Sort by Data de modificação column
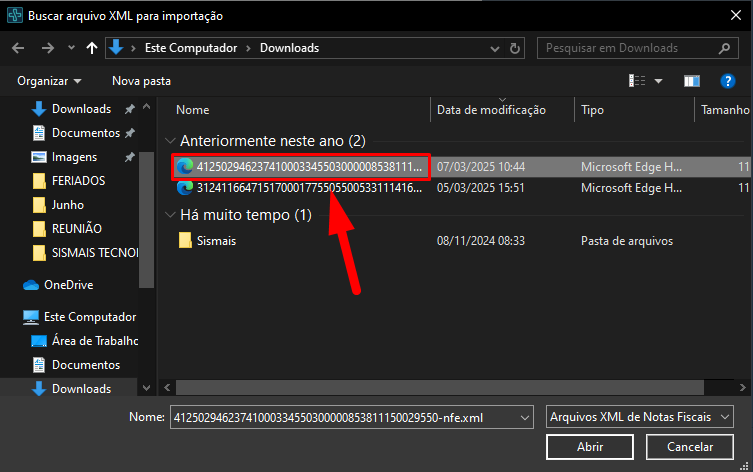 [x=491, y=110]
